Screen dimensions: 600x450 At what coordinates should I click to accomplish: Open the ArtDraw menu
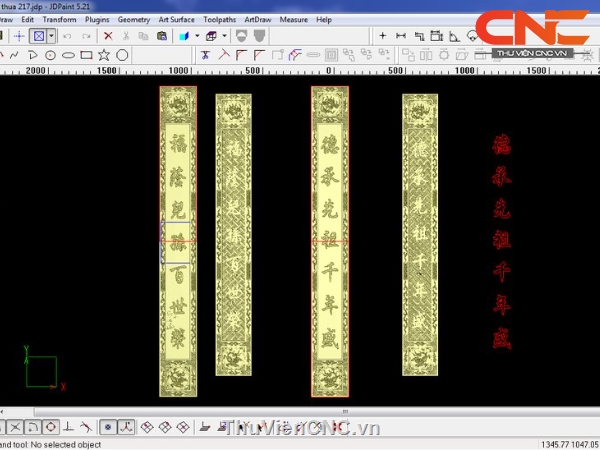click(x=258, y=20)
